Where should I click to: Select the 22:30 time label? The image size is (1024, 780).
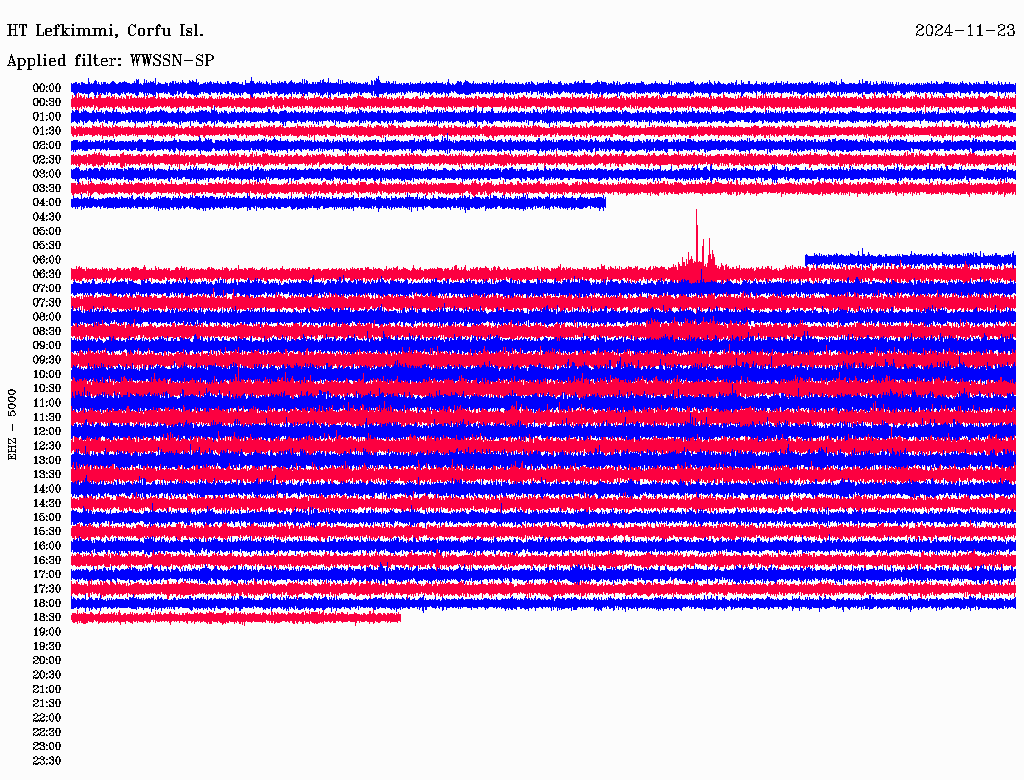[47, 733]
